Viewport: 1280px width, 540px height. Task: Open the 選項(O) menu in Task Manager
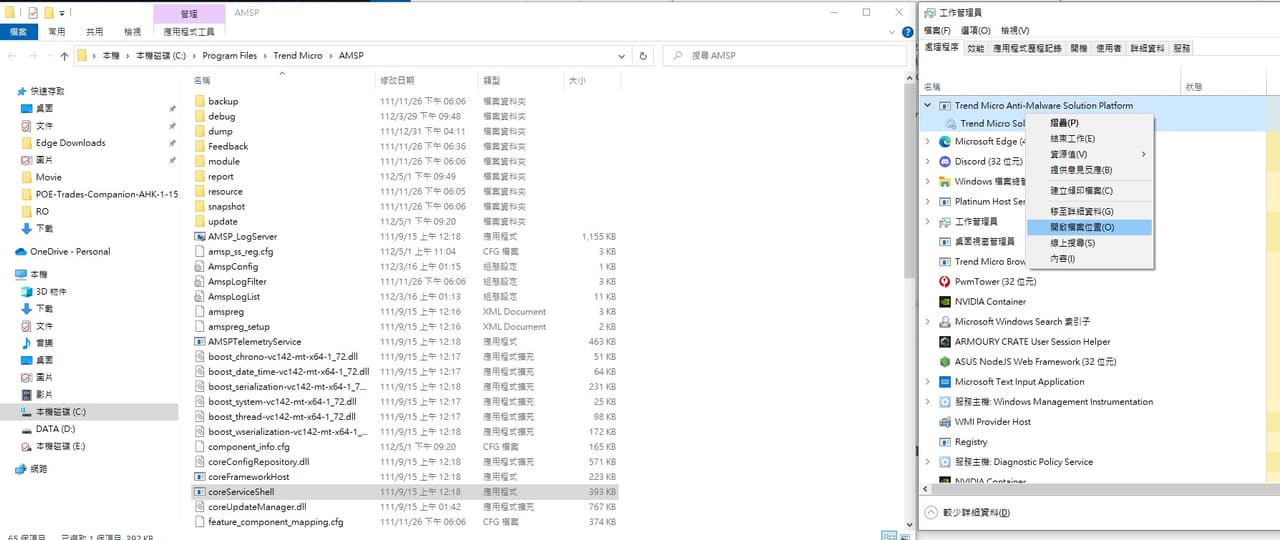click(x=976, y=30)
